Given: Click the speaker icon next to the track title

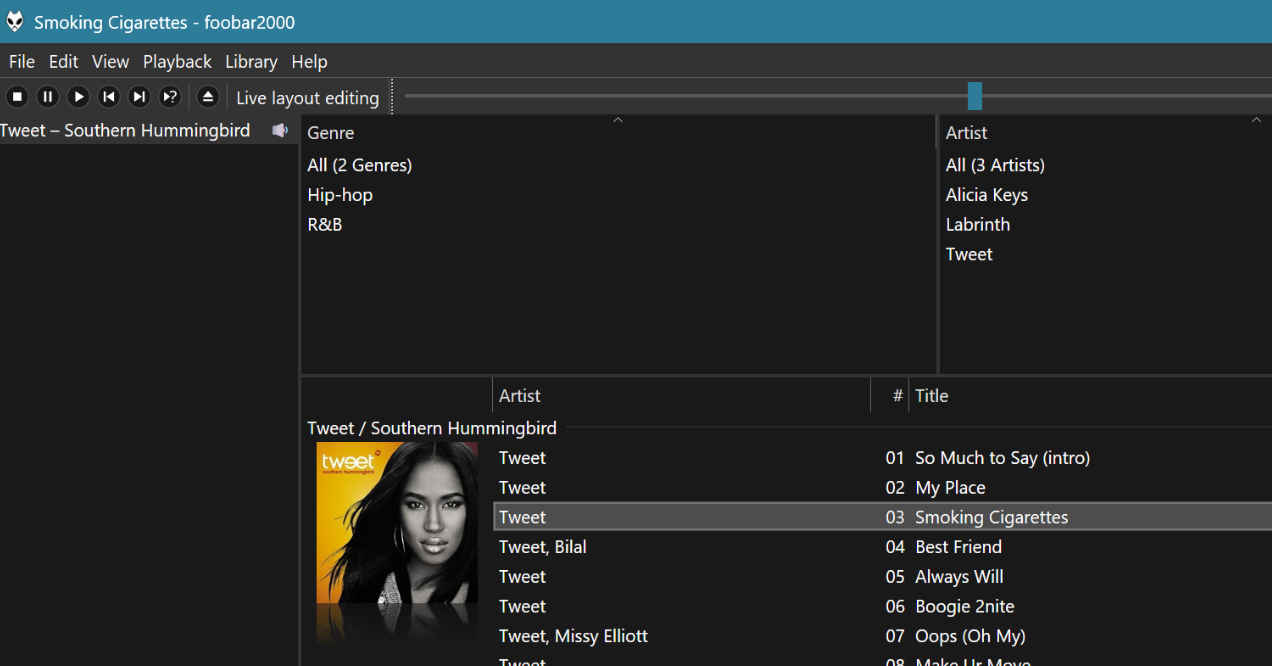Looking at the screenshot, I should [x=280, y=129].
